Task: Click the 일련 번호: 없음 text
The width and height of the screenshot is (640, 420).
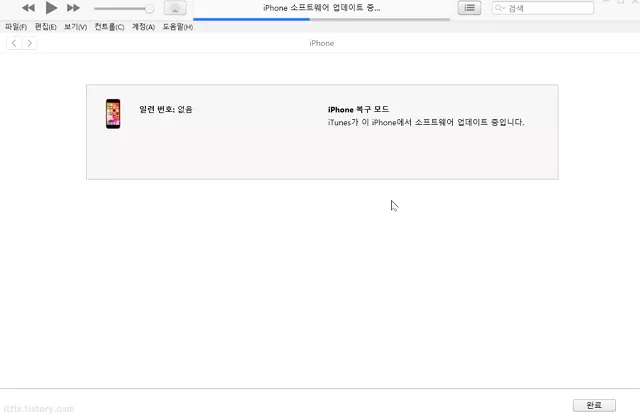Action: (x=166, y=109)
